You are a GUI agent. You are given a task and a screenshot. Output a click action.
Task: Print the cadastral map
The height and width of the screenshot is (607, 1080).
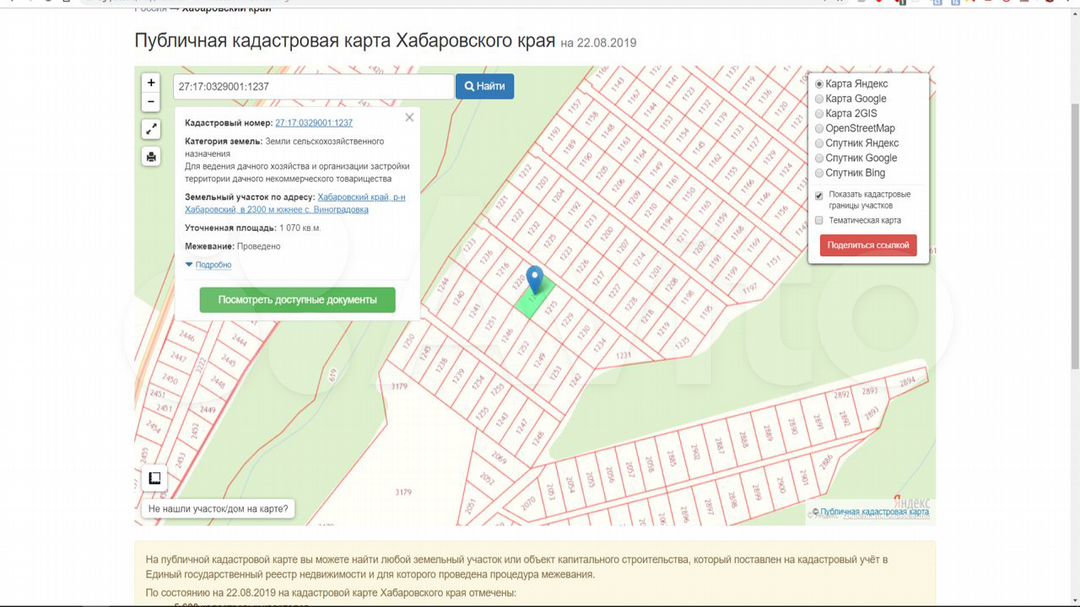pos(151,156)
